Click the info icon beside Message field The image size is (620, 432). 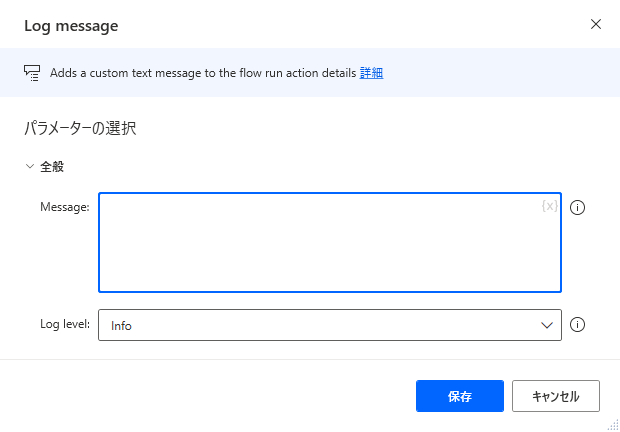(577, 208)
